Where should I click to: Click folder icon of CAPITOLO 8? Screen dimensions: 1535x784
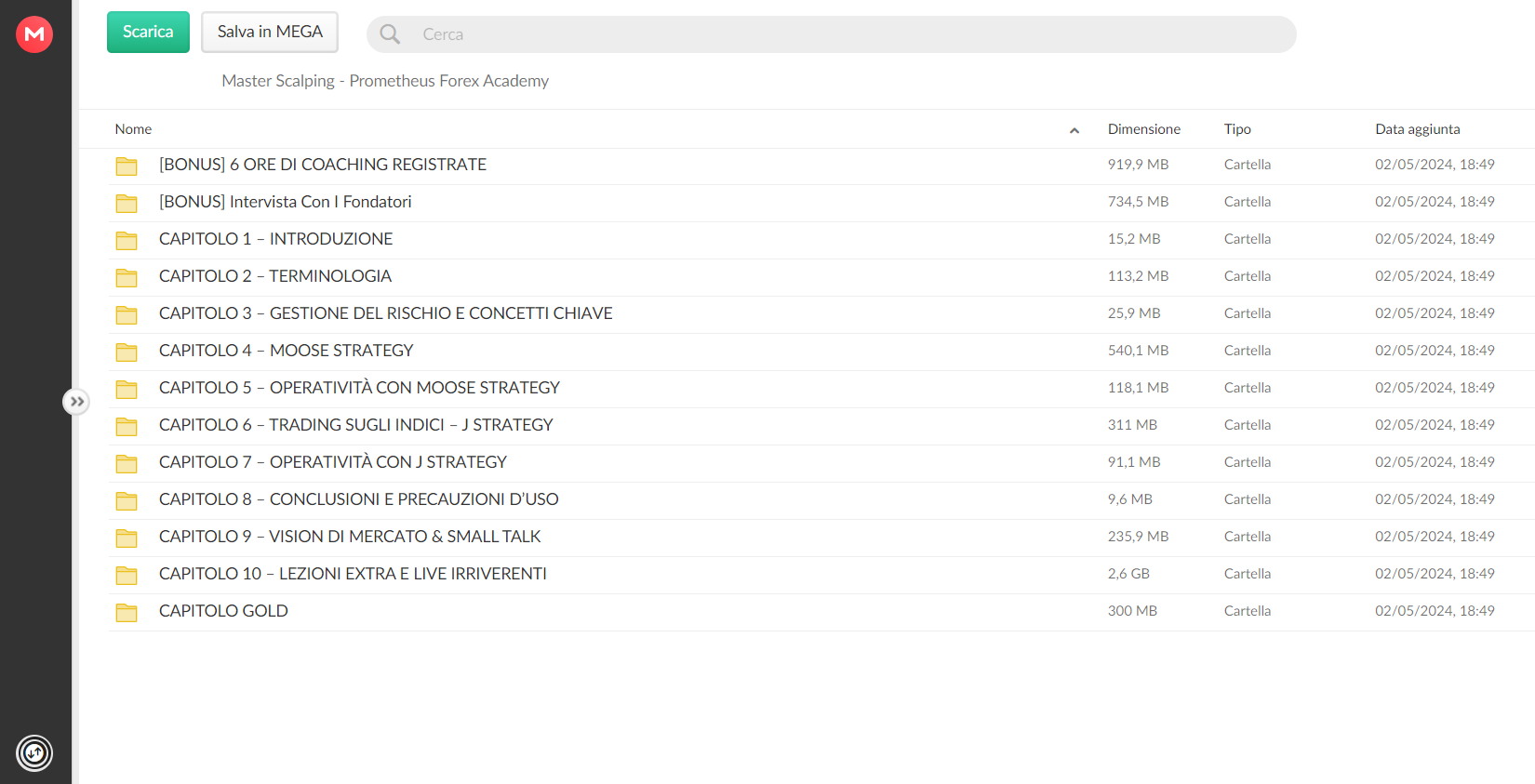[x=127, y=500]
